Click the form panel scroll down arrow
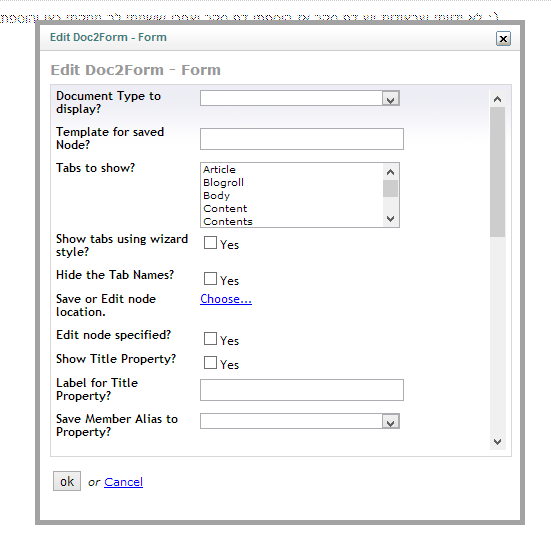Image resolution: width=551 pixels, height=541 pixels. pos(497,442)
